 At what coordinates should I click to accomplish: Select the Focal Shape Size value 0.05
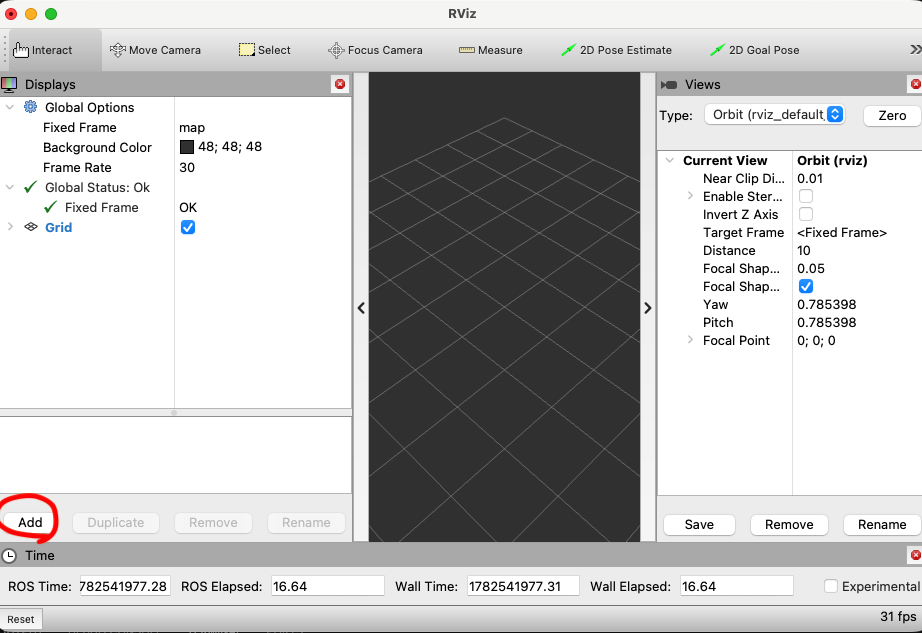coord(810,268)
